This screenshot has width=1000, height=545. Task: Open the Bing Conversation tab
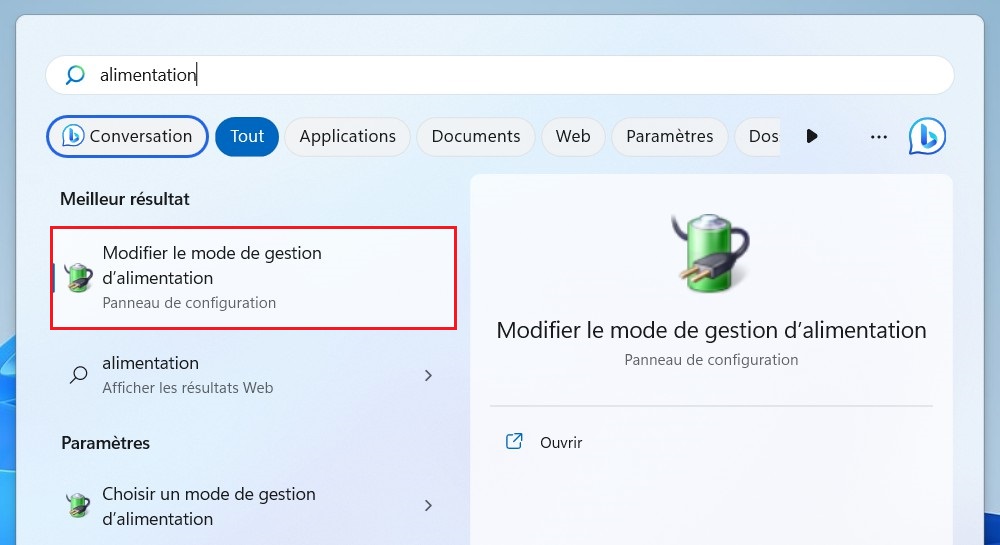tap(128, 136)
